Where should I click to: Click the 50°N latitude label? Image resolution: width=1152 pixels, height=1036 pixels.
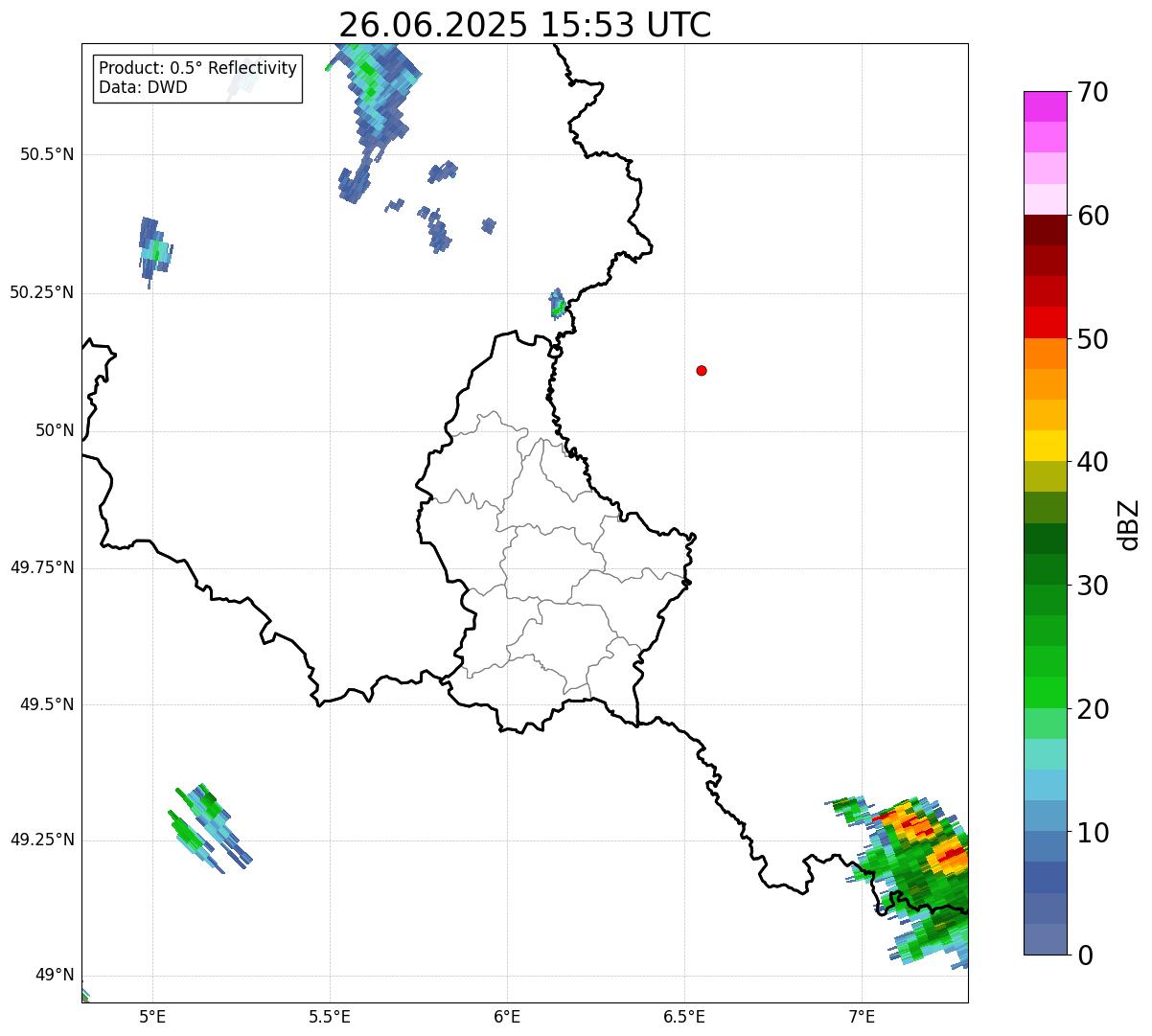point(55,430)
